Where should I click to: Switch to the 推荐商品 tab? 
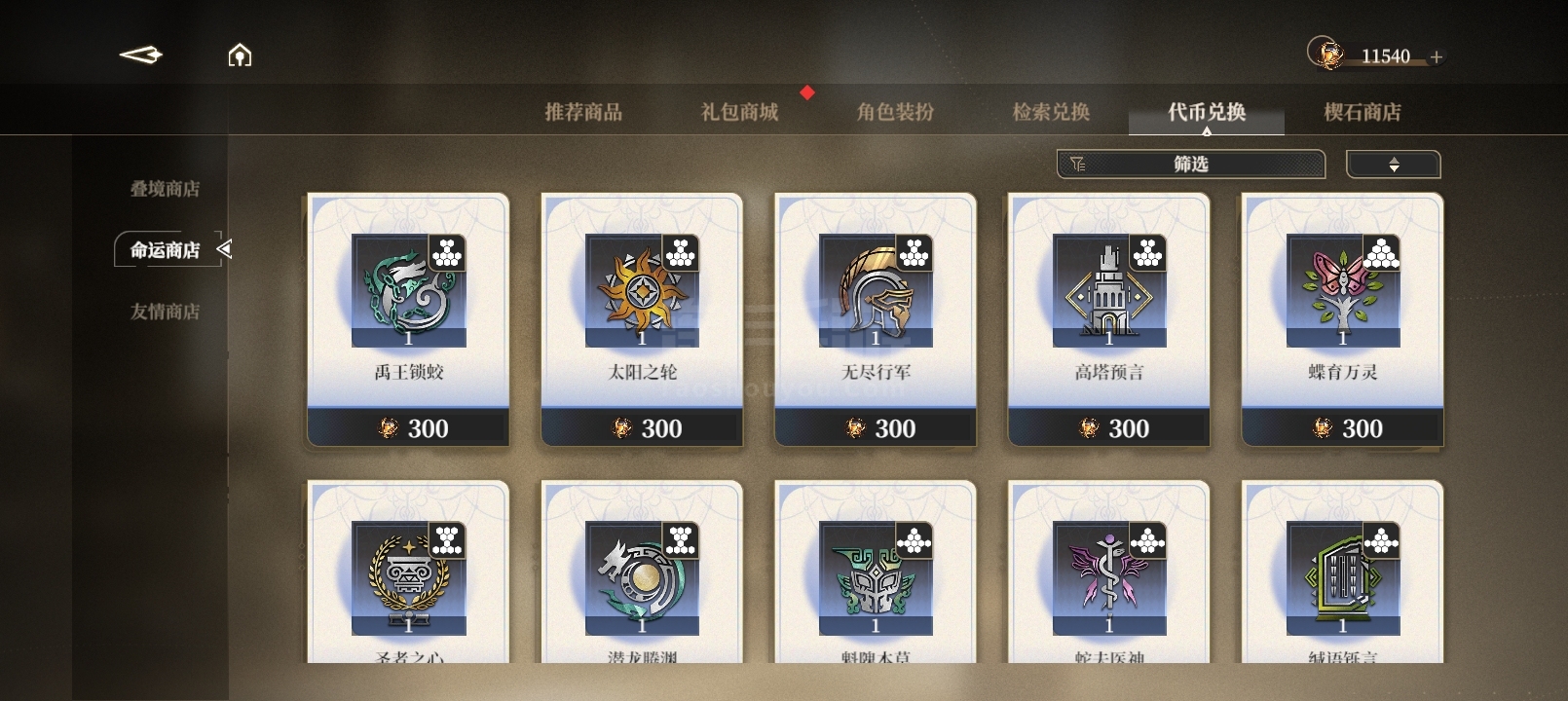pos(583,112)
